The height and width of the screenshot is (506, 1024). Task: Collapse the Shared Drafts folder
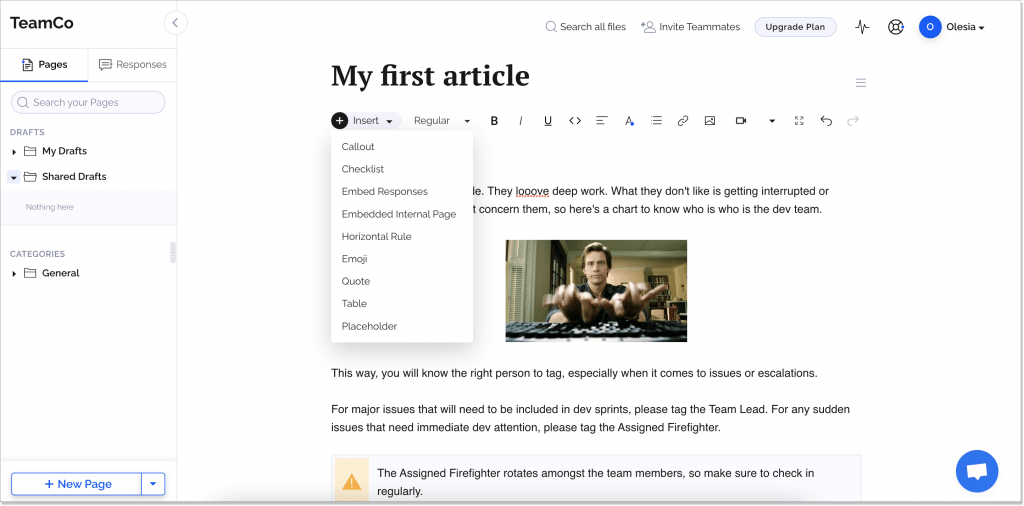[x=14, y=177]
